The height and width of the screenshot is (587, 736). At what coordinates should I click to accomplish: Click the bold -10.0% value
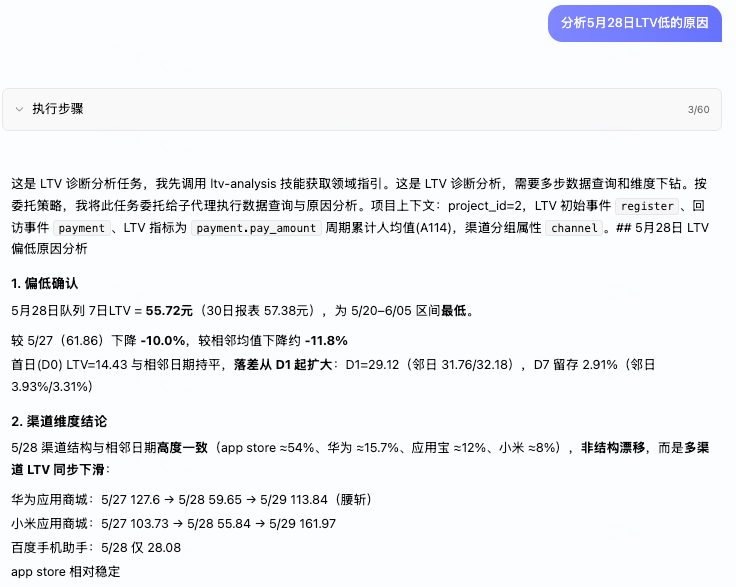click(163, 341)
